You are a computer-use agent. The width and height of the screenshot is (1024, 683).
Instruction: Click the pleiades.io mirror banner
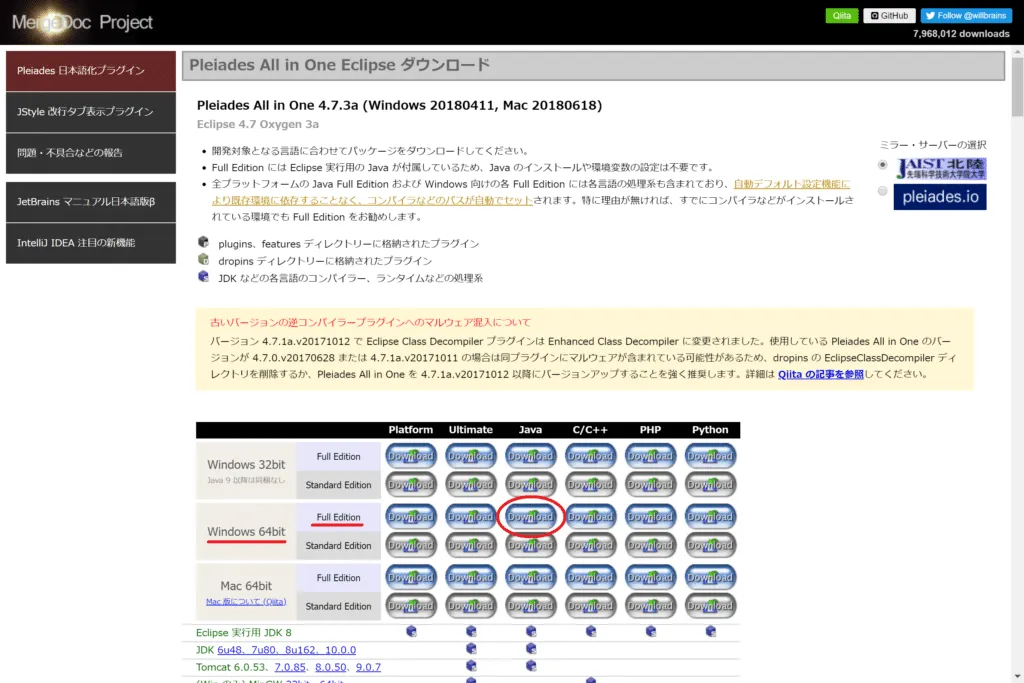pos(940,197)
